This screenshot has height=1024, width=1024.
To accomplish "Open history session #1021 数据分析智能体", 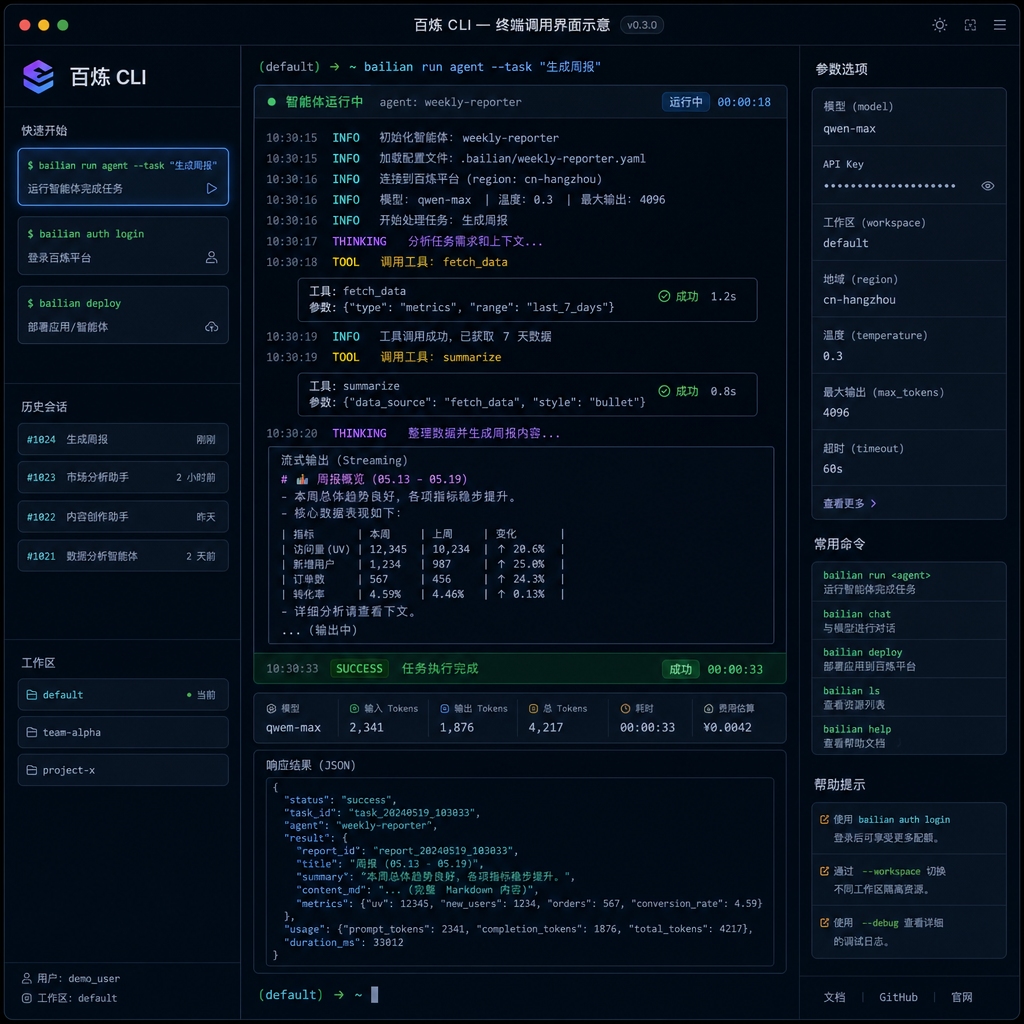I will 123,556.
